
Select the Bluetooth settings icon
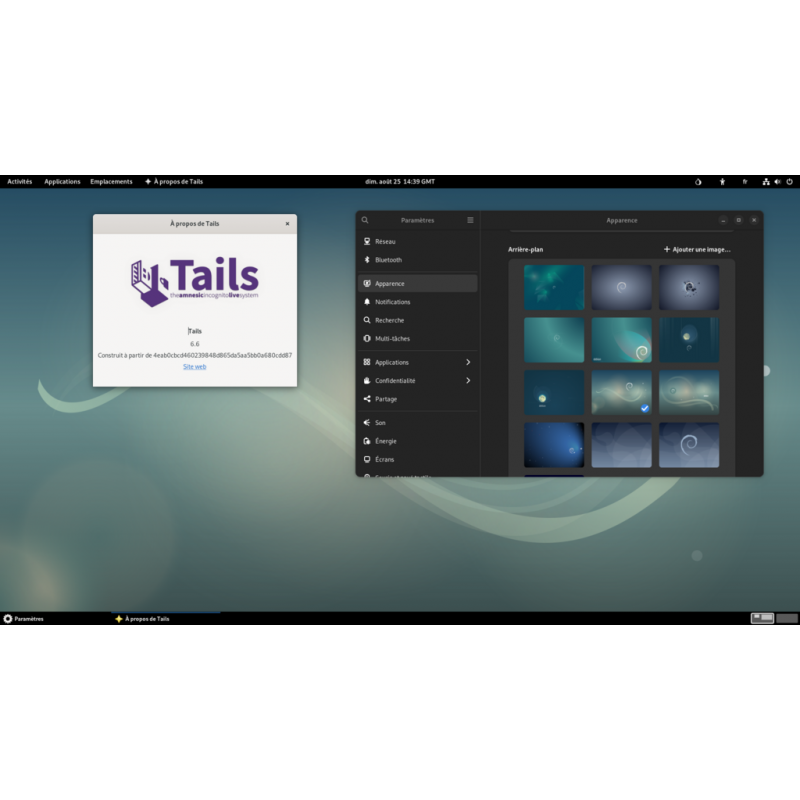[x=366, y=260]
